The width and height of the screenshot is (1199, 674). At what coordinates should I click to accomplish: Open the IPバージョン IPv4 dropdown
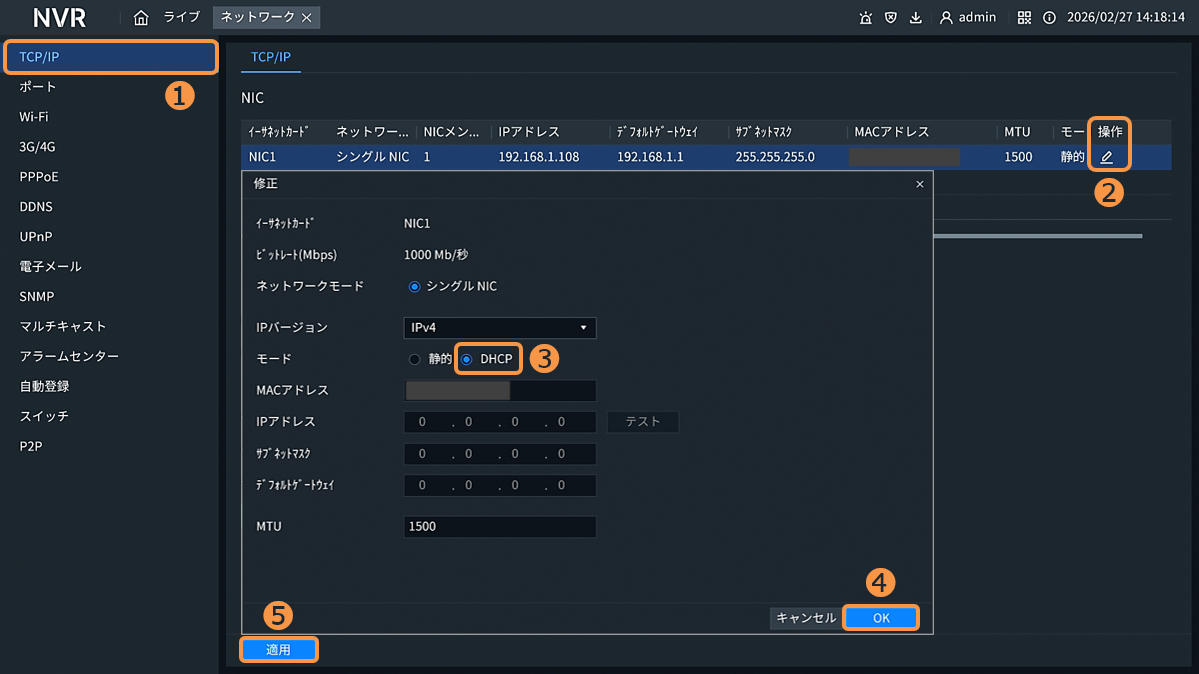point(500,328)
